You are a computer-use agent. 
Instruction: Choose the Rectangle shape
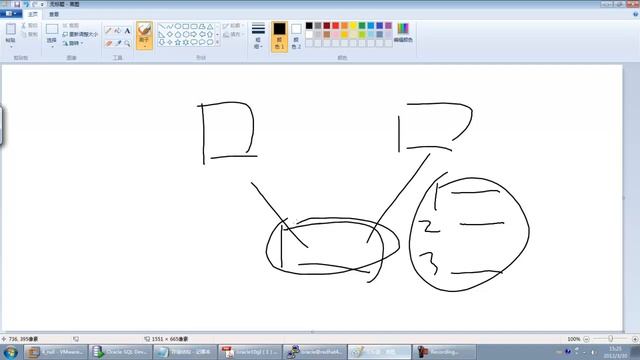[186, 27]
